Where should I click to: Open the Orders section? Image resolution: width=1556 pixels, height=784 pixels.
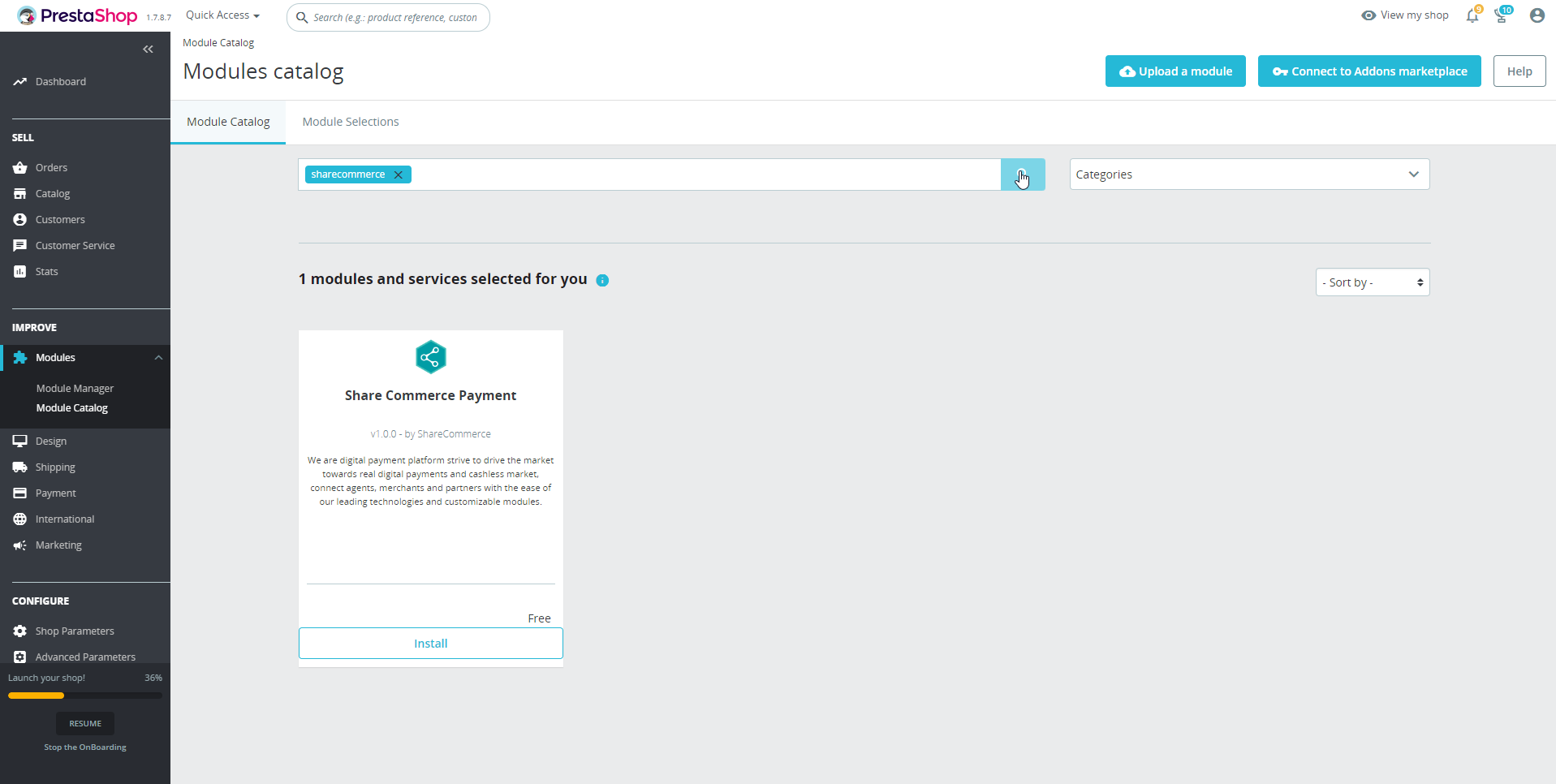pyautogui.click(x=51, y=167)
